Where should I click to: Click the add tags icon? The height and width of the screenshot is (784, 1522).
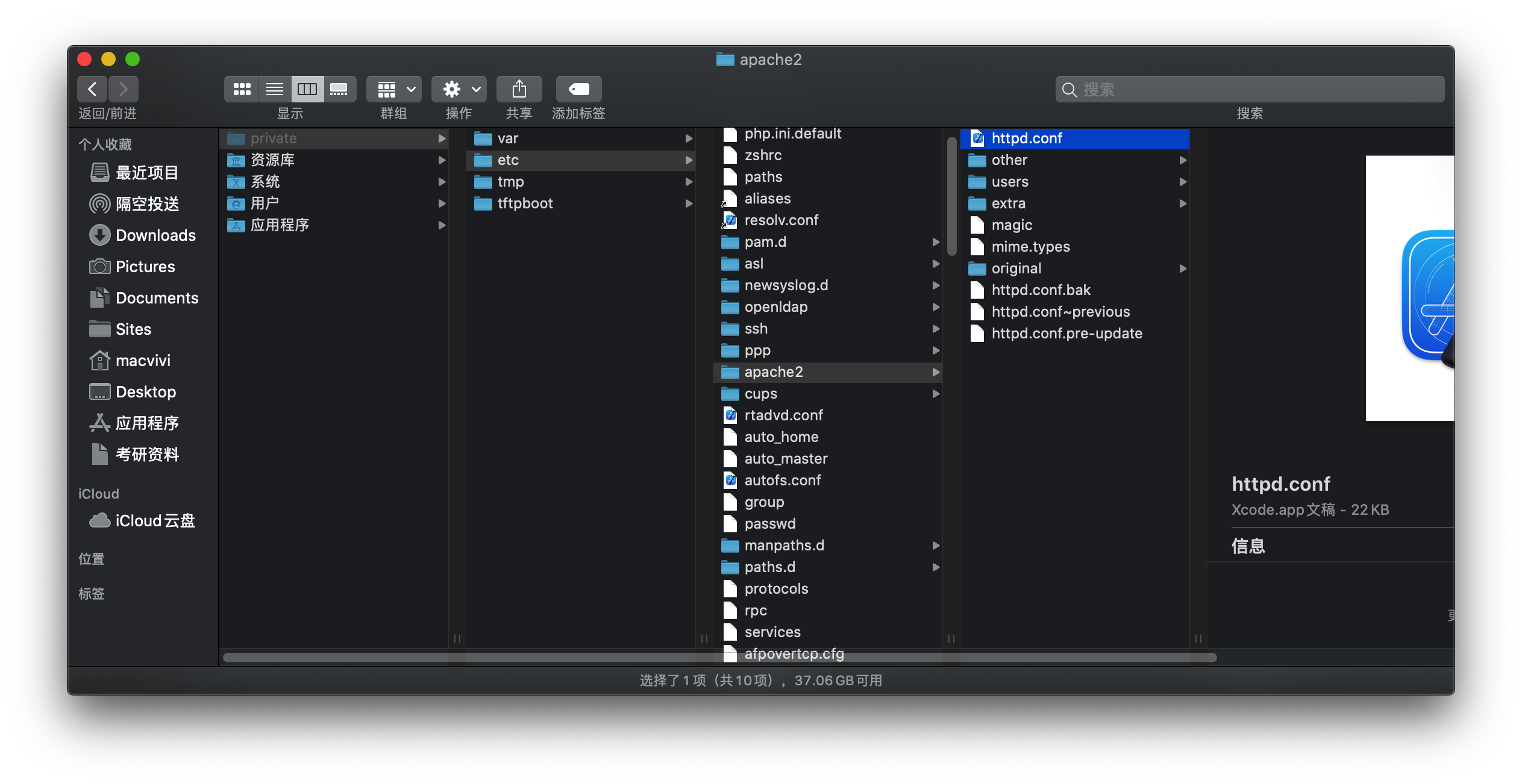578,89
